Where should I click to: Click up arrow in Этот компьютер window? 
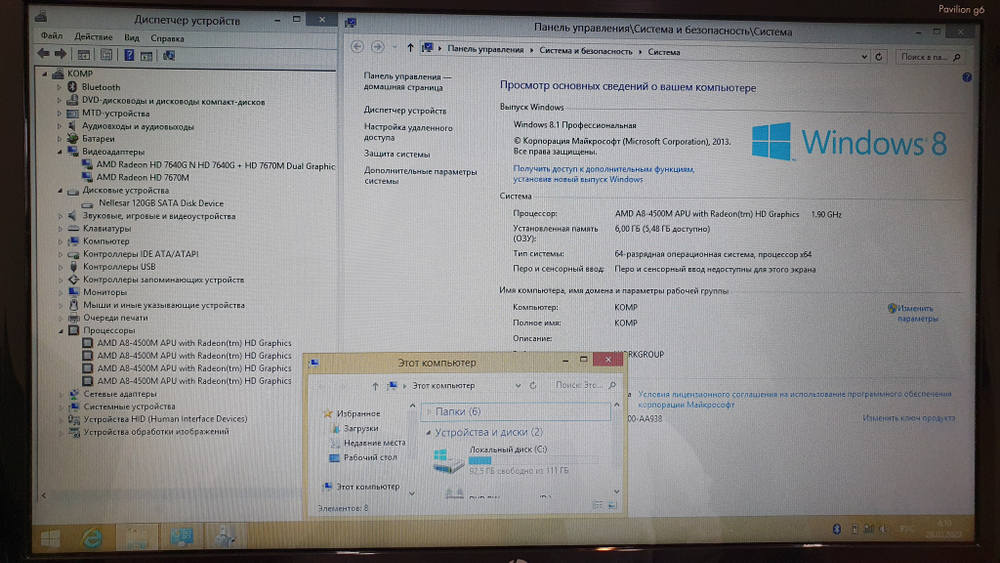[375, 386]
